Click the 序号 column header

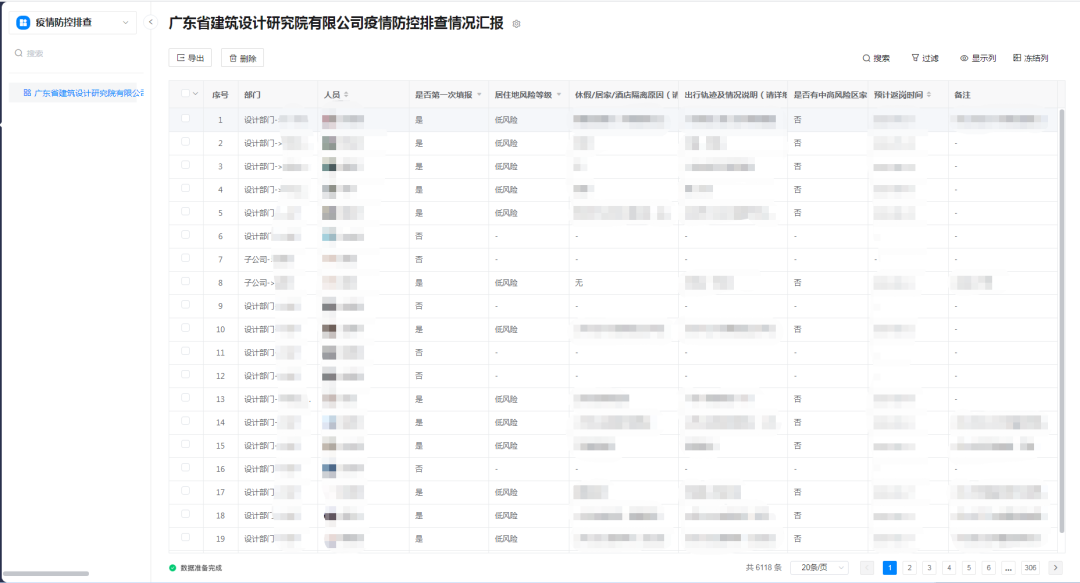220,94
